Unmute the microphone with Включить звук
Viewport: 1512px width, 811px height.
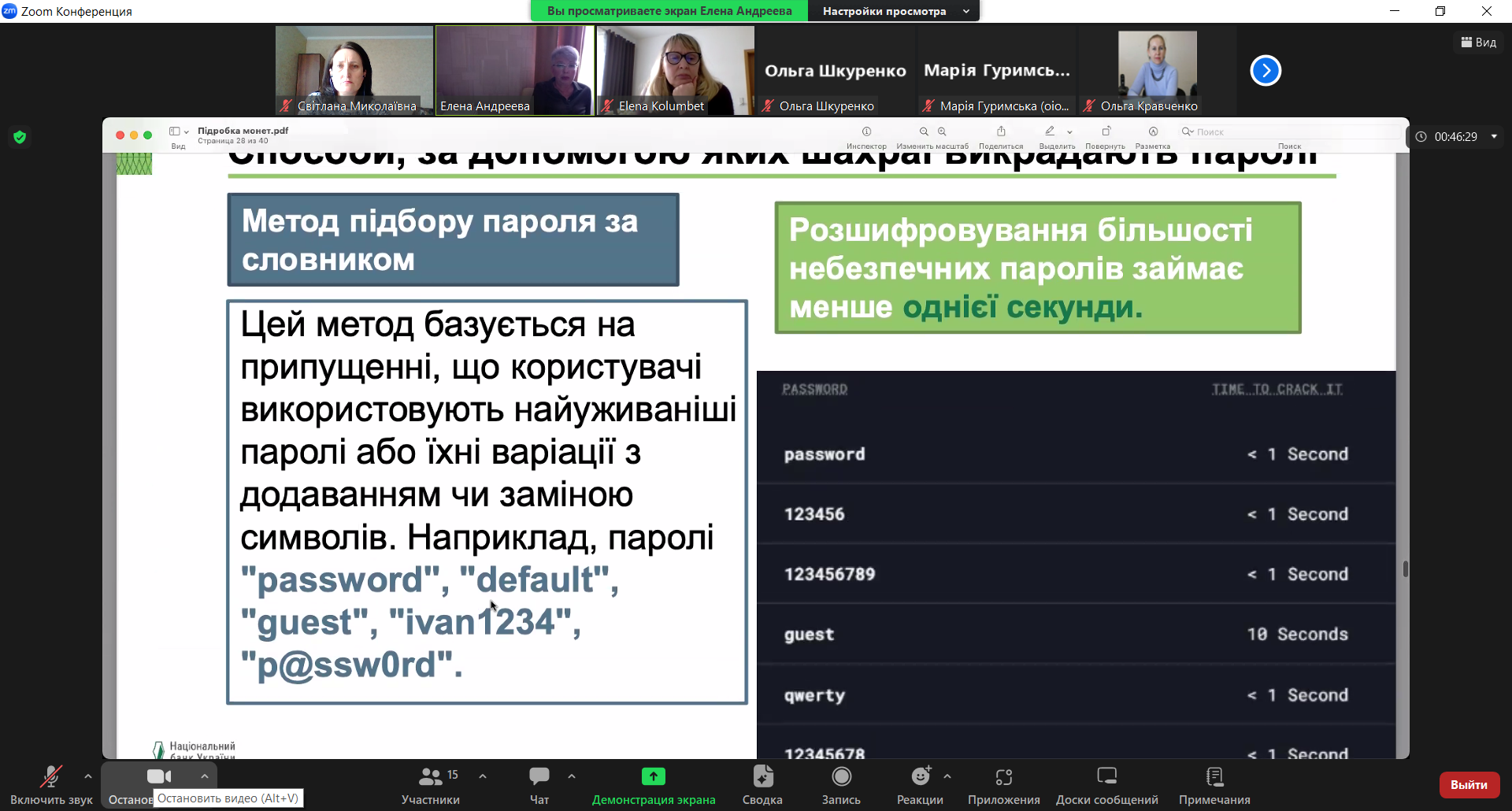pos(51,785)
